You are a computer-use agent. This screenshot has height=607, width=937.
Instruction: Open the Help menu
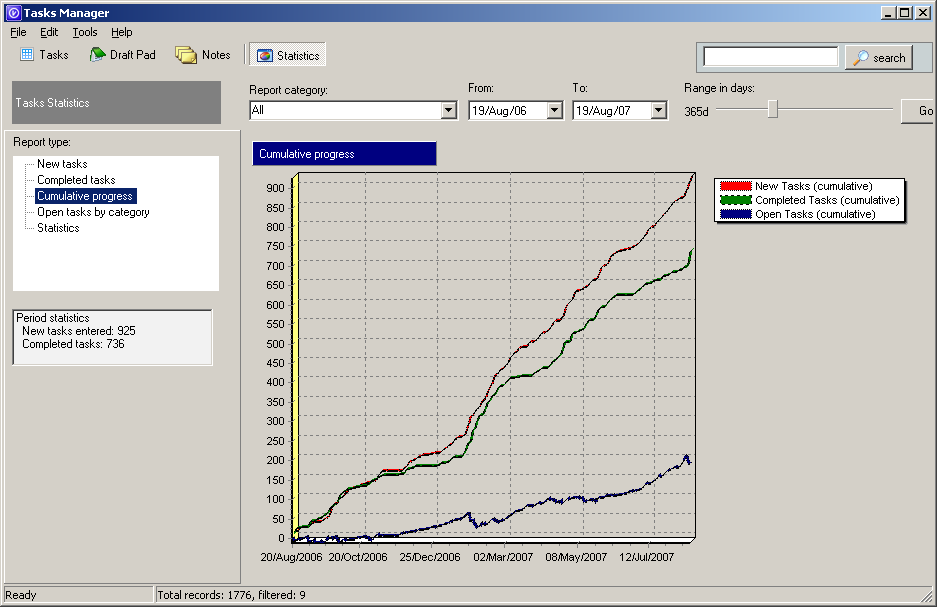pos(121,33)
